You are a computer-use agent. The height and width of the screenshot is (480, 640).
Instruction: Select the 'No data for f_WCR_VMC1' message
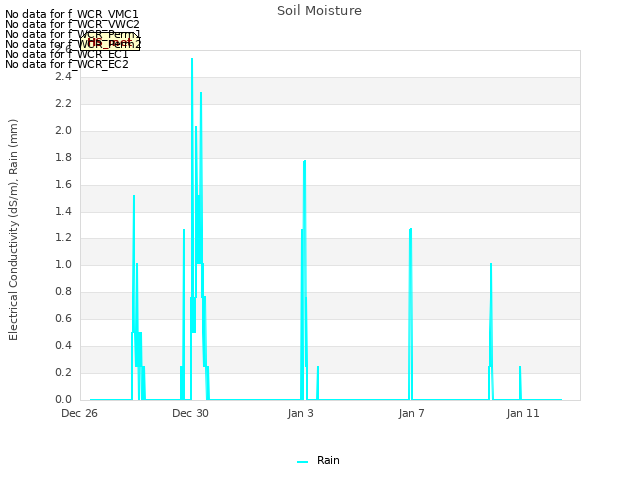point(72,14)
